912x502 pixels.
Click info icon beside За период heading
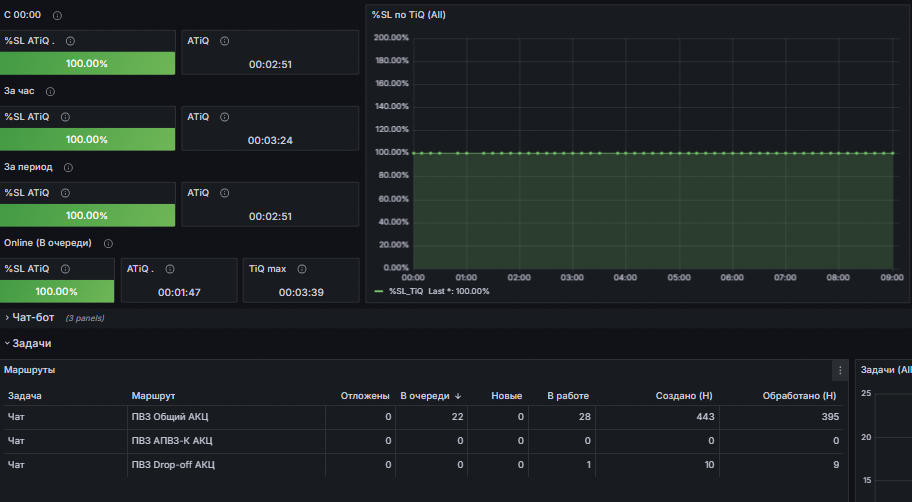pos(68,168)
